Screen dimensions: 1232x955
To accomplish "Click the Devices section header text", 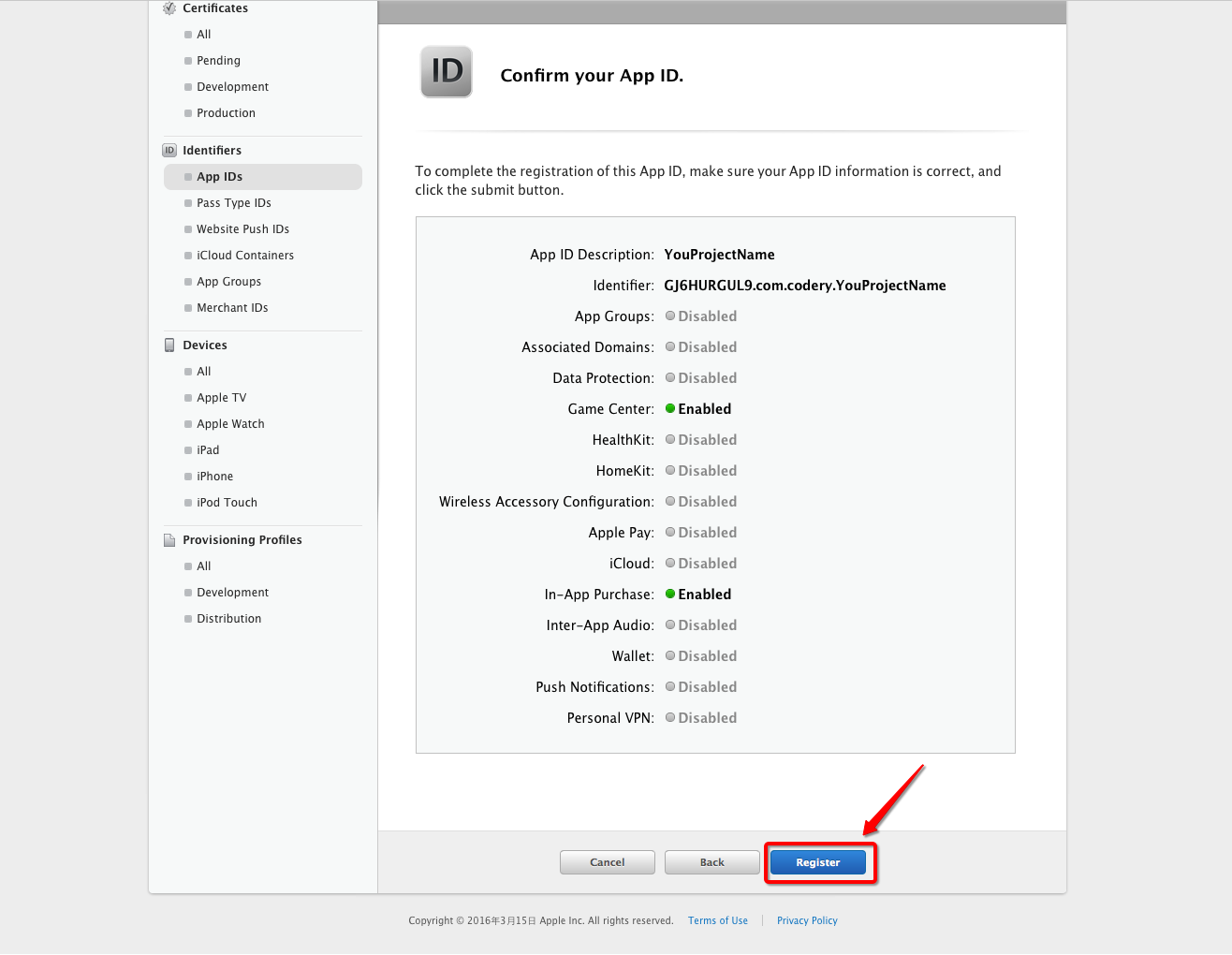I will pyautogui.click(x=205, y=345).
